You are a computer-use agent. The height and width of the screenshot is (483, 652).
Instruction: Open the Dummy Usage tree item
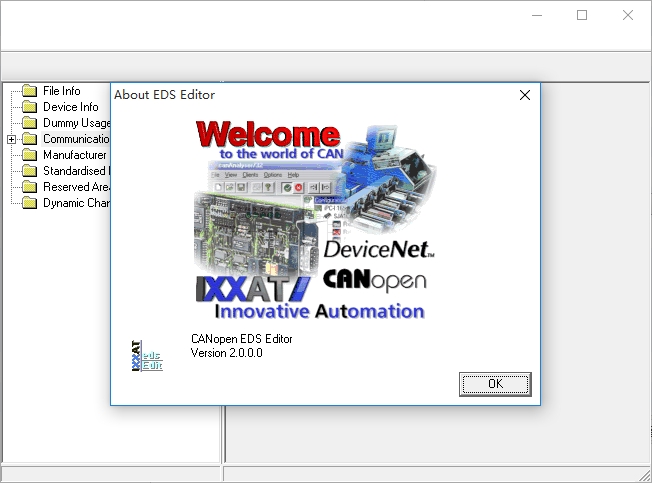(76, 123)
